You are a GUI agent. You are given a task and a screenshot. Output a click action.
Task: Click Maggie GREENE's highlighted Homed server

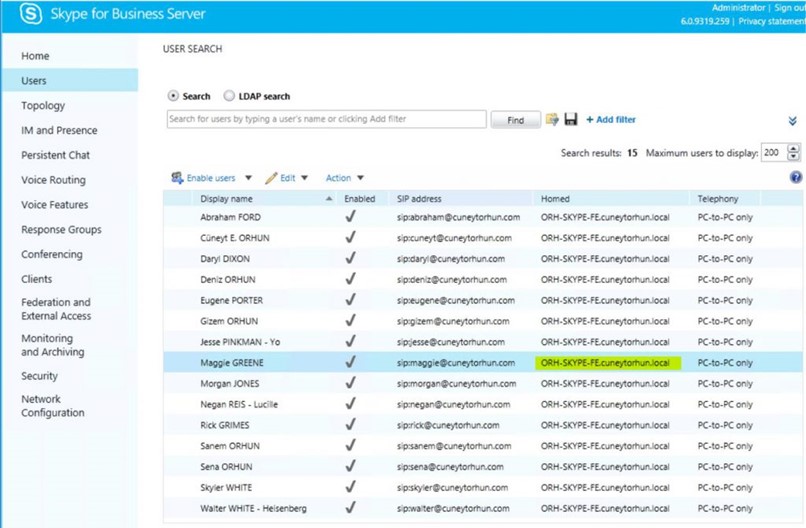coord(608,363)
